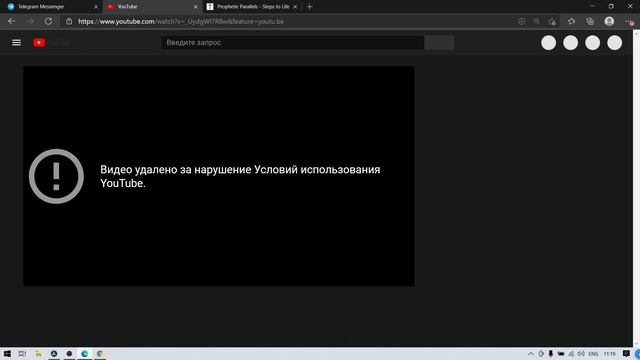Restore down the browser window
The image size is (640, 360).
click(x=611, y=6)
